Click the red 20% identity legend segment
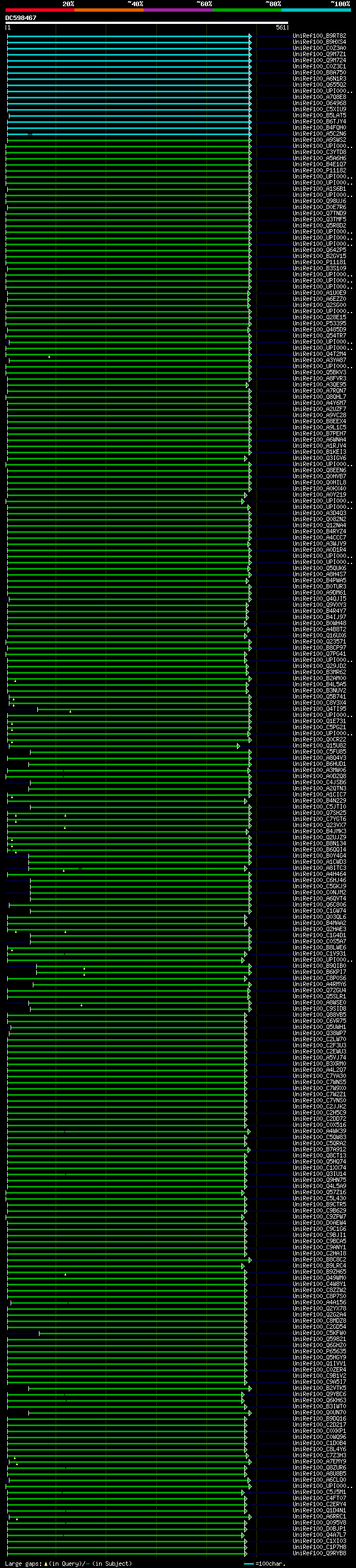Screen dimensions: 356x1568 tap(39, 10)
